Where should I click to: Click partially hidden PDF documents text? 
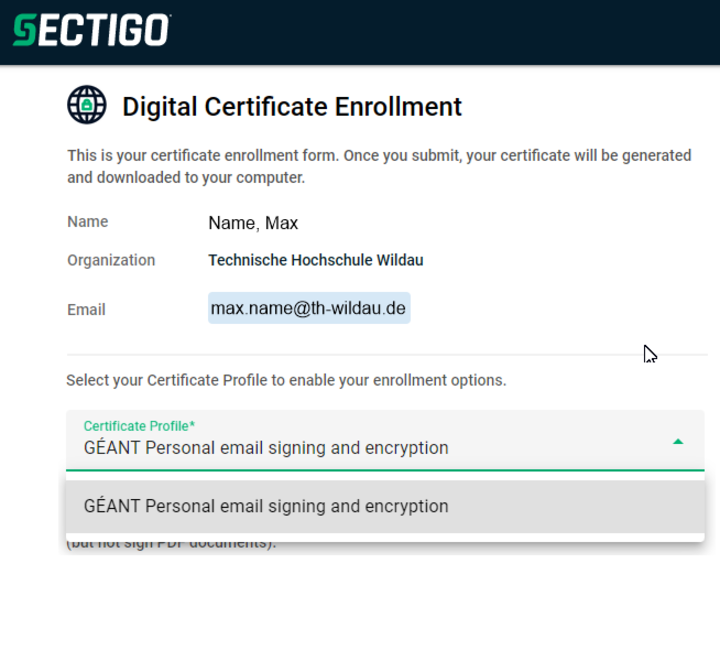pos(171,545)
